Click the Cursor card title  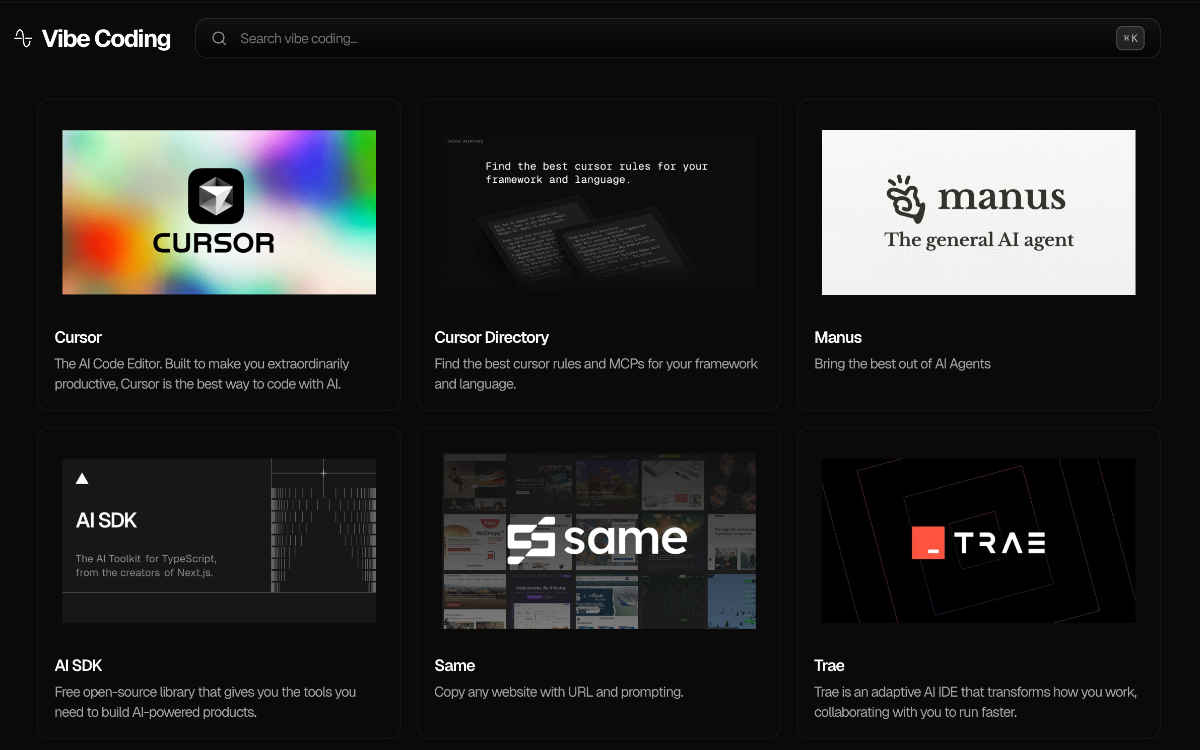point(78,337)
